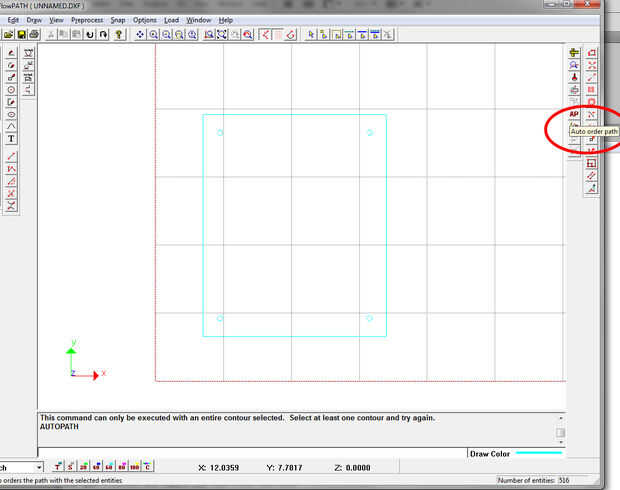Click the Print icon in top toolbar

(x=34, y=35)
